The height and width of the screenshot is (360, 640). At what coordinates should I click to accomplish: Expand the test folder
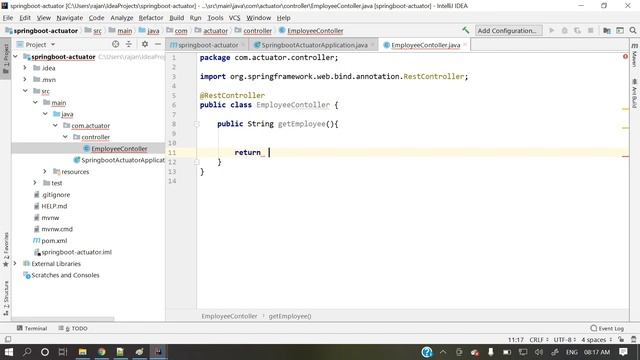(x=35, y=183)
